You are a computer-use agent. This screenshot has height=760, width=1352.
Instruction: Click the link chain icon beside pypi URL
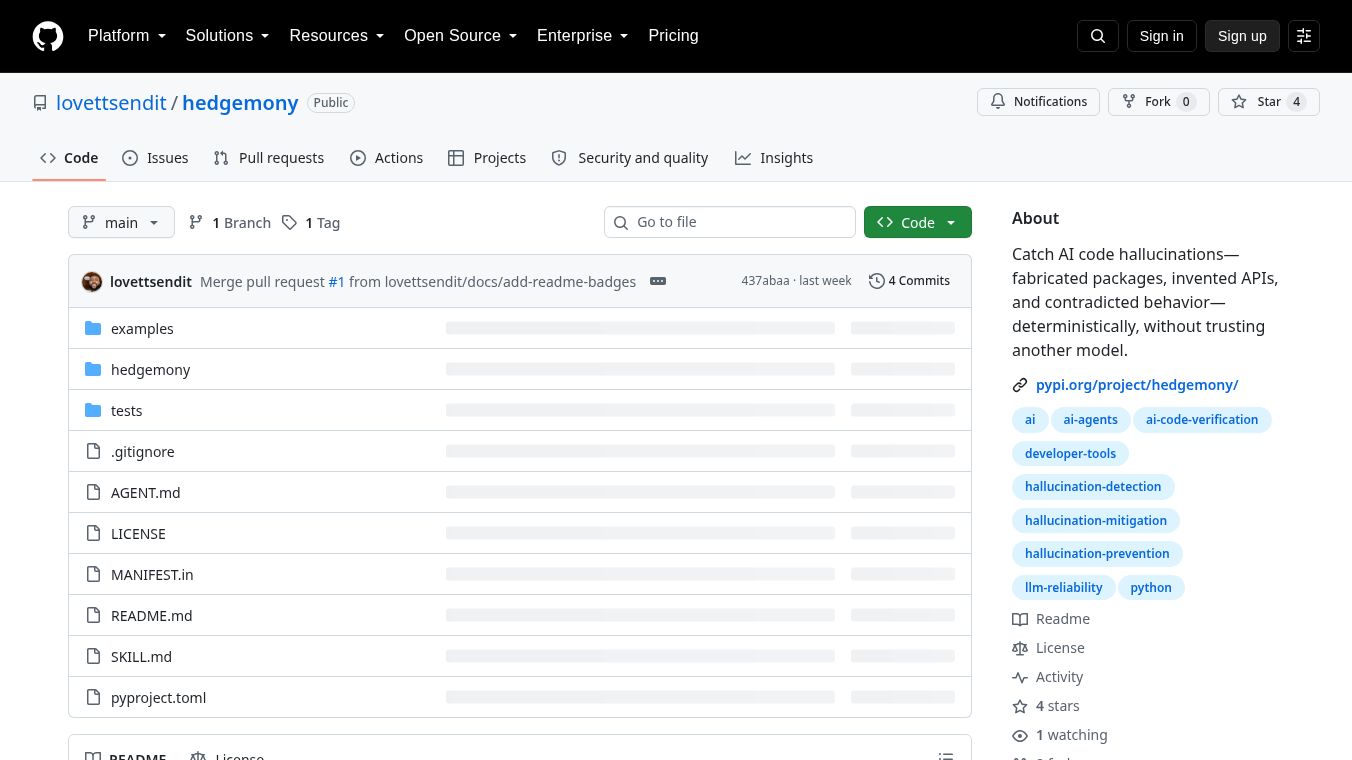click(1020, 385)
